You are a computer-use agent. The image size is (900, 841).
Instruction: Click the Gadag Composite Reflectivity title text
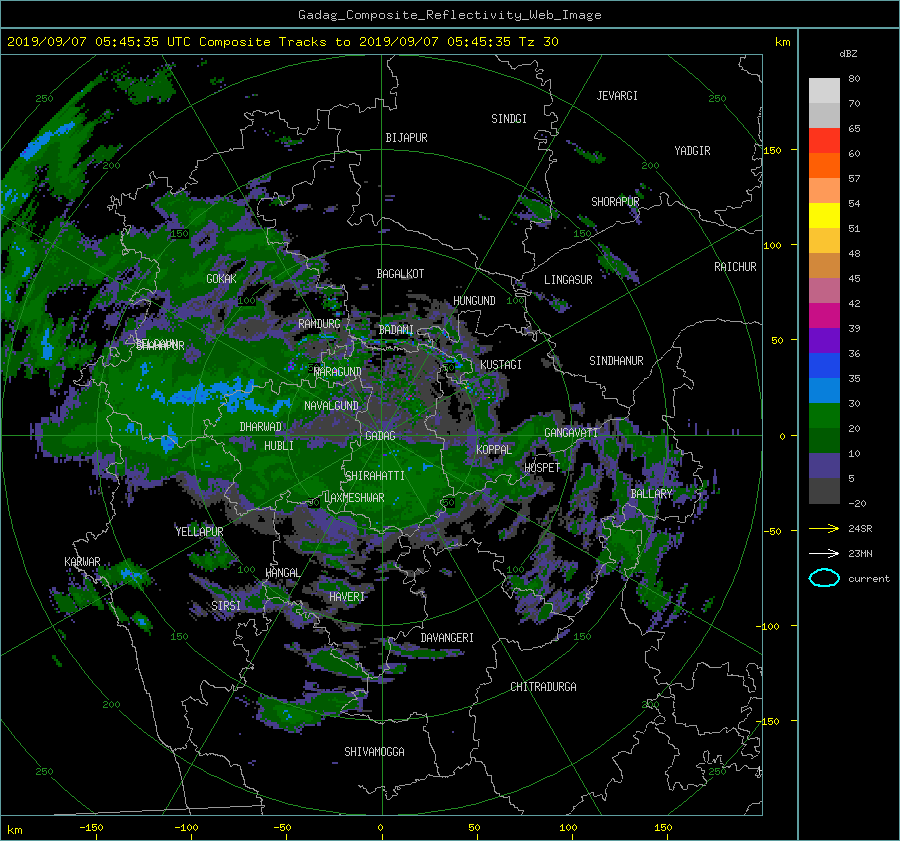(449, 15)
